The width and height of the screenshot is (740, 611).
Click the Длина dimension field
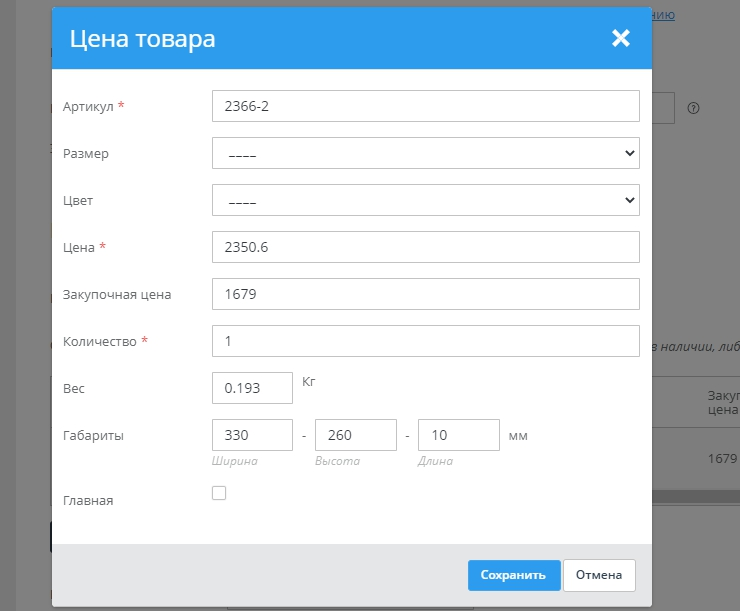pos(458,435)
